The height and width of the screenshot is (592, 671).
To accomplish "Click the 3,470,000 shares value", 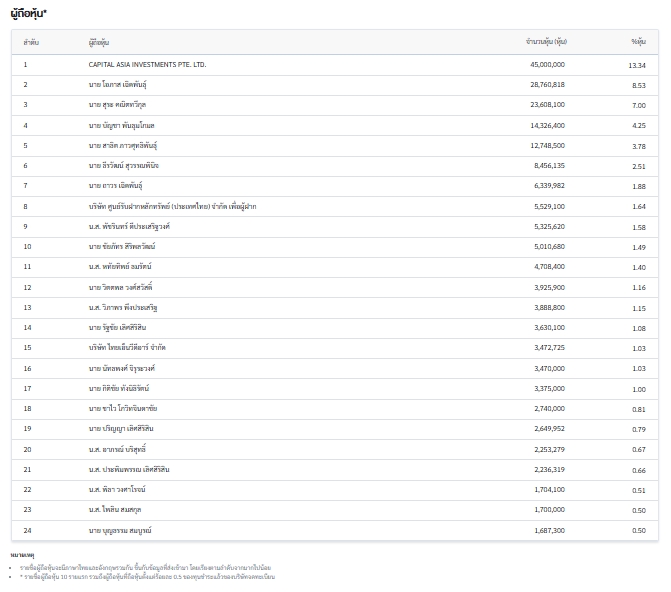I will click(549, 368).
